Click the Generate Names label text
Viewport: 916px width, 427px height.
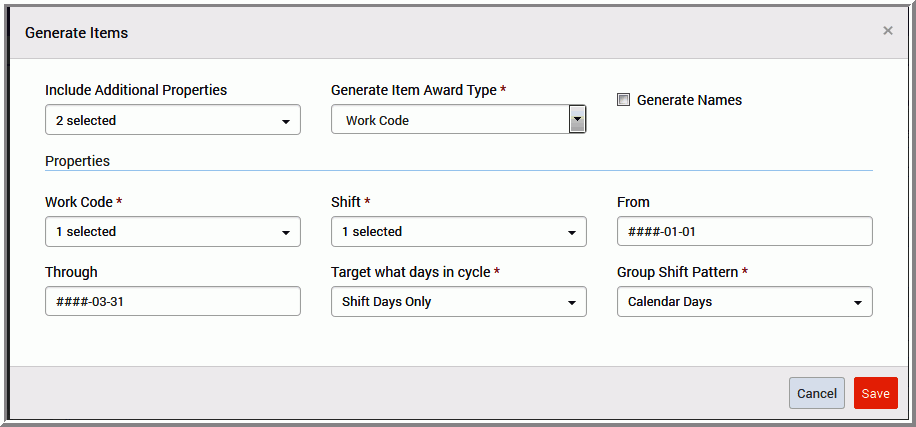tap(689, 100)
